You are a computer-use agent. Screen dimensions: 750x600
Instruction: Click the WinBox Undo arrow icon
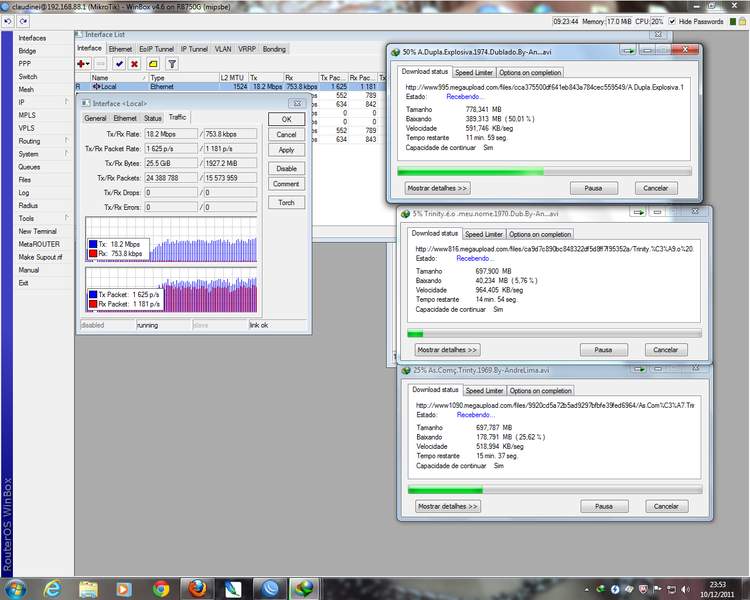pyautogui.click(x=10, y=21)
